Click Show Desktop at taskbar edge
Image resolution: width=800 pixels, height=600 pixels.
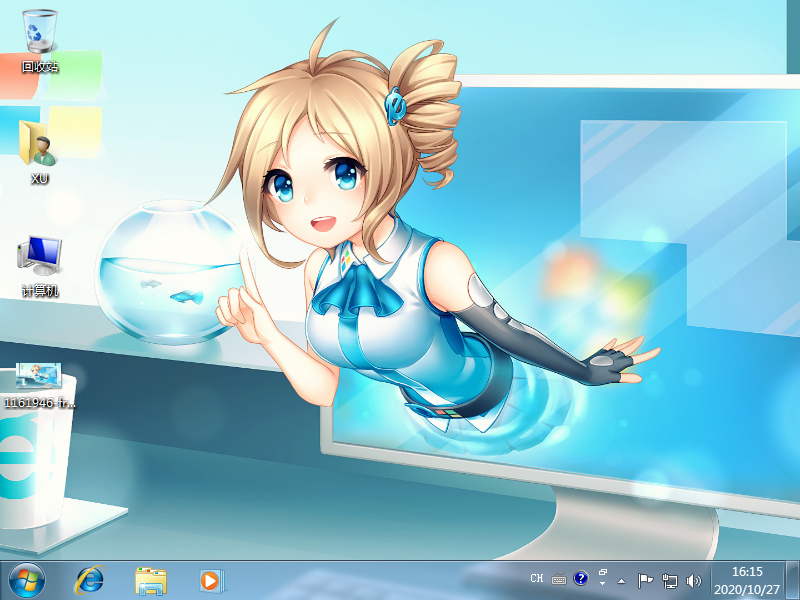click(794, 579)
